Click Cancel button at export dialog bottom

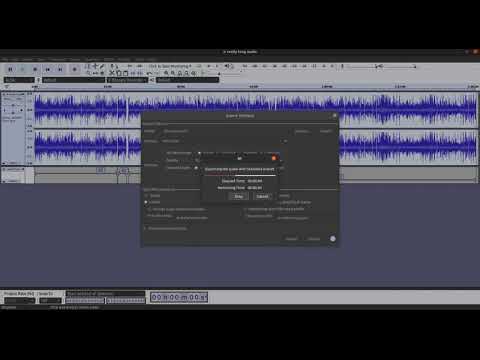pyautogui.click(x=291, y=239)
